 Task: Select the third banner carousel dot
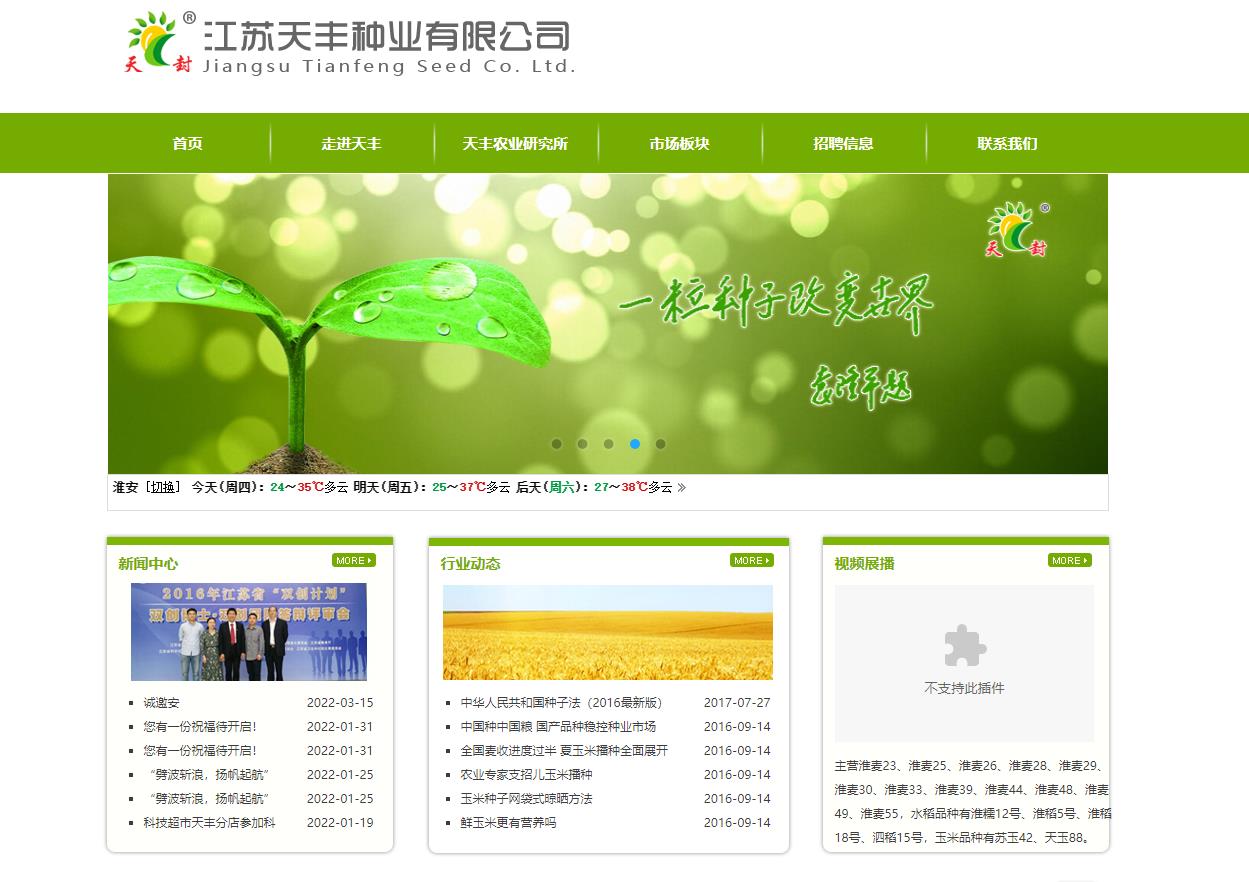609,444
